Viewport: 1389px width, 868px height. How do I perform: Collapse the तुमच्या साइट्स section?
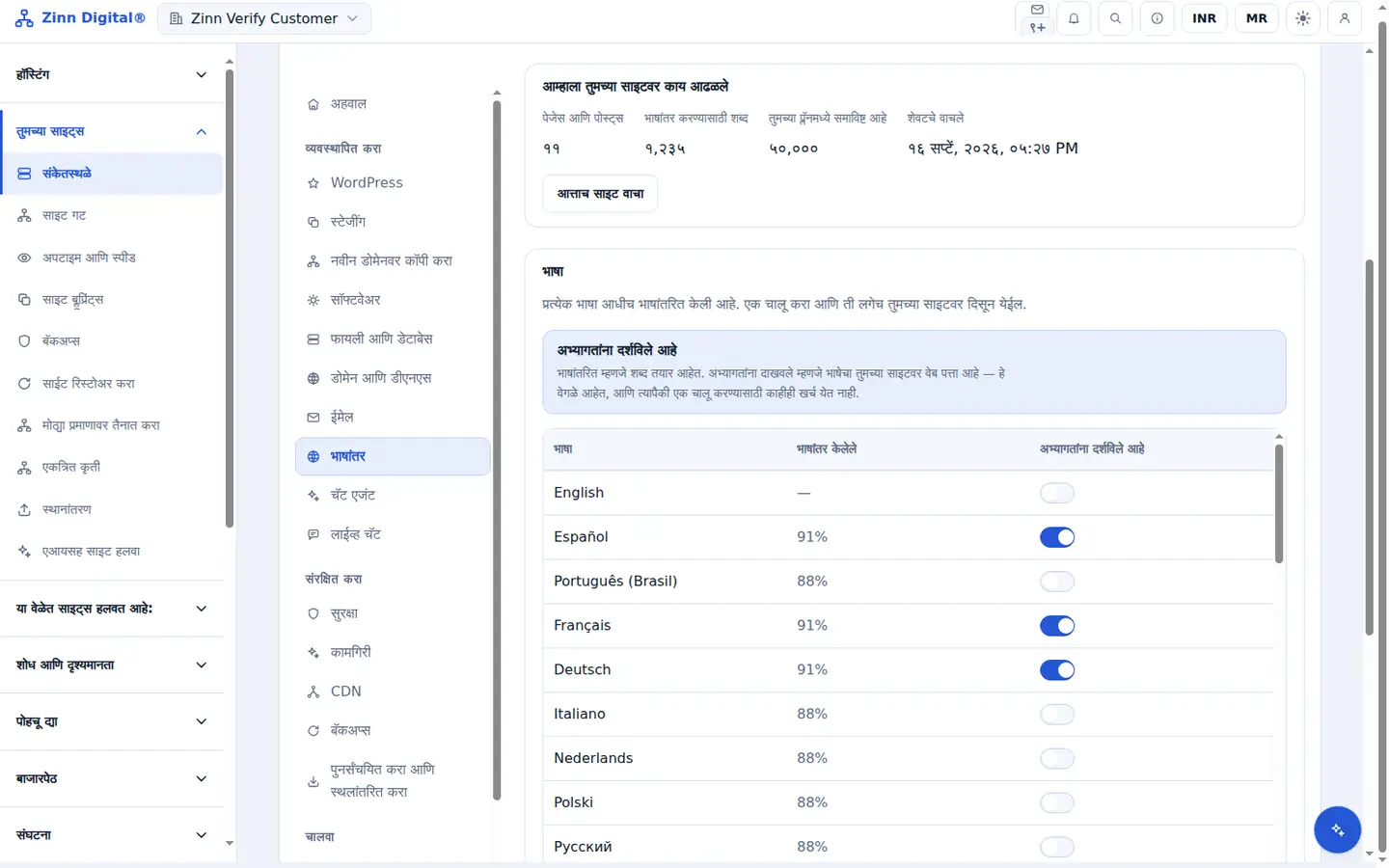point(112,131)
